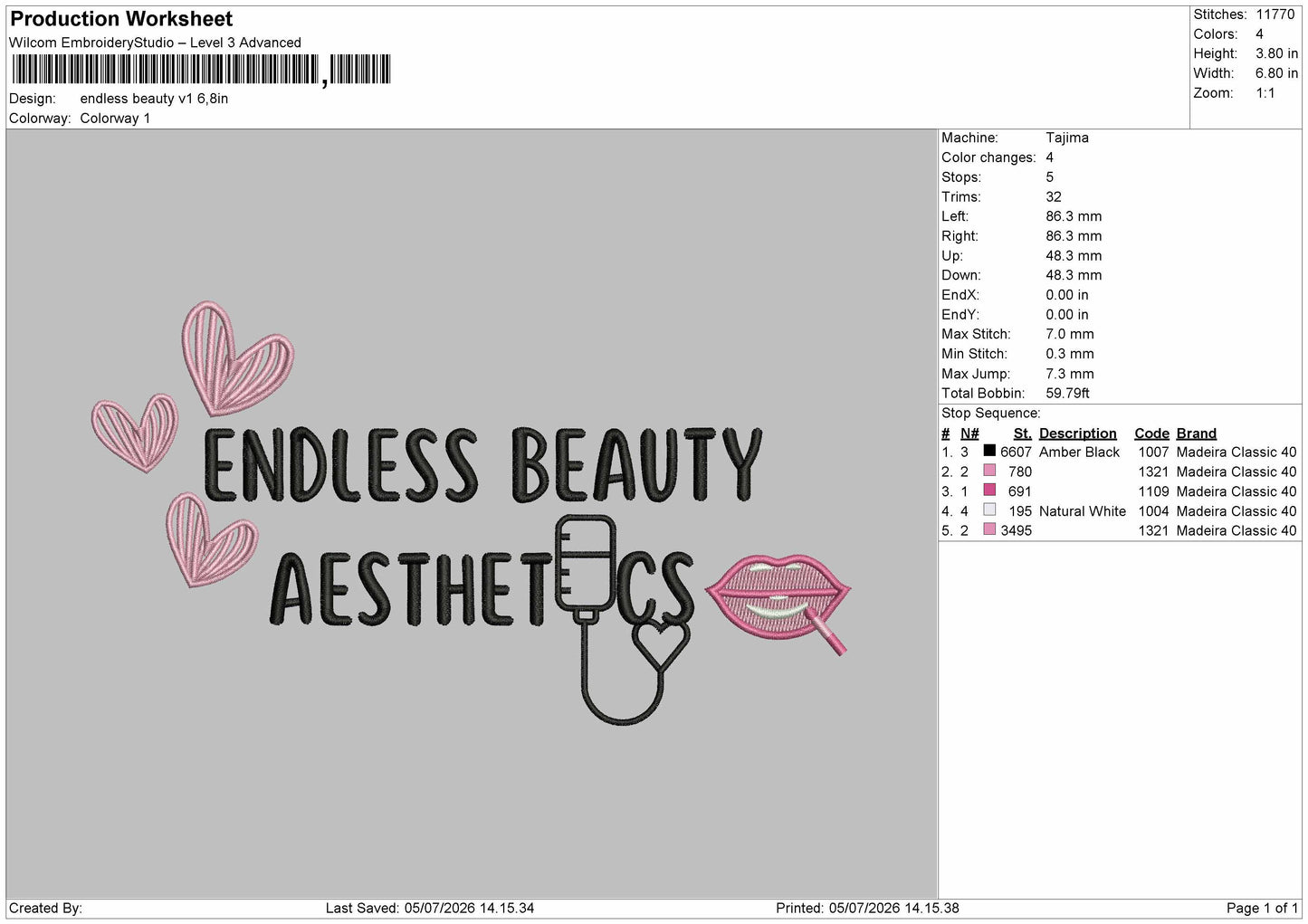Viewport: 1308px width, 924px height.
Task: Click thread code 1109
Action: 1153,491
